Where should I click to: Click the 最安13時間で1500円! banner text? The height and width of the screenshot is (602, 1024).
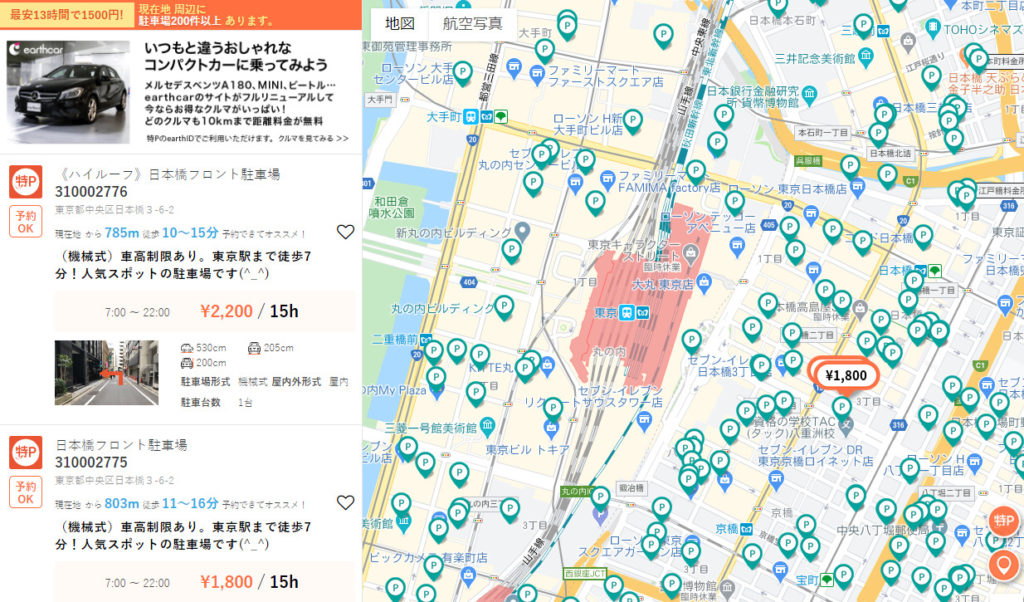coord(67,14)
